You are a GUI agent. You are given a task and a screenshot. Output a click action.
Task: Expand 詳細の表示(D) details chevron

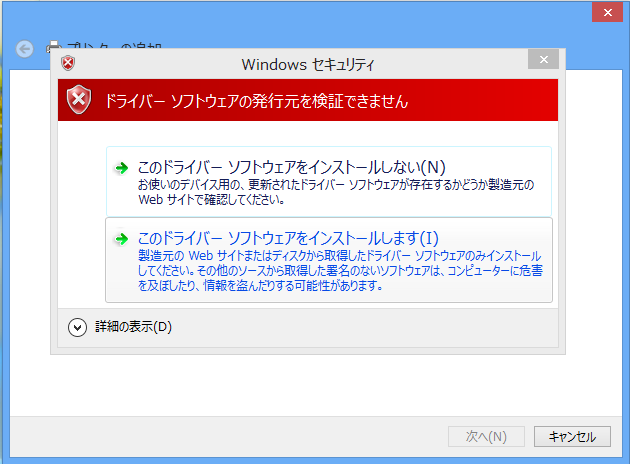pyautogui.click(x=77, y=327)
